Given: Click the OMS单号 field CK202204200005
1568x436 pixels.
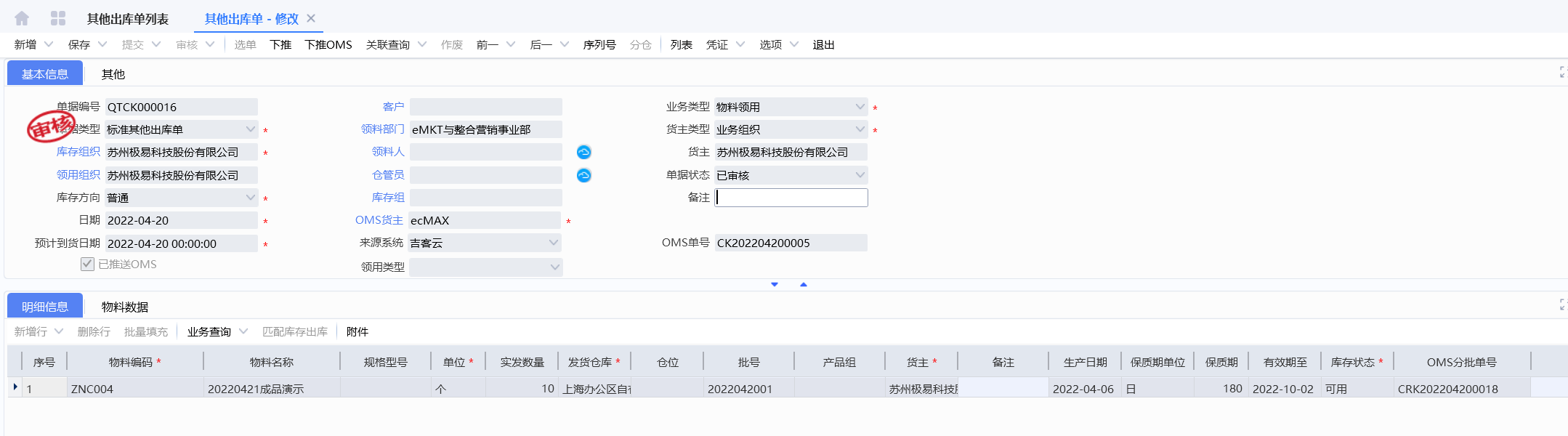Looking at the screenshot, I should [791, 243].
